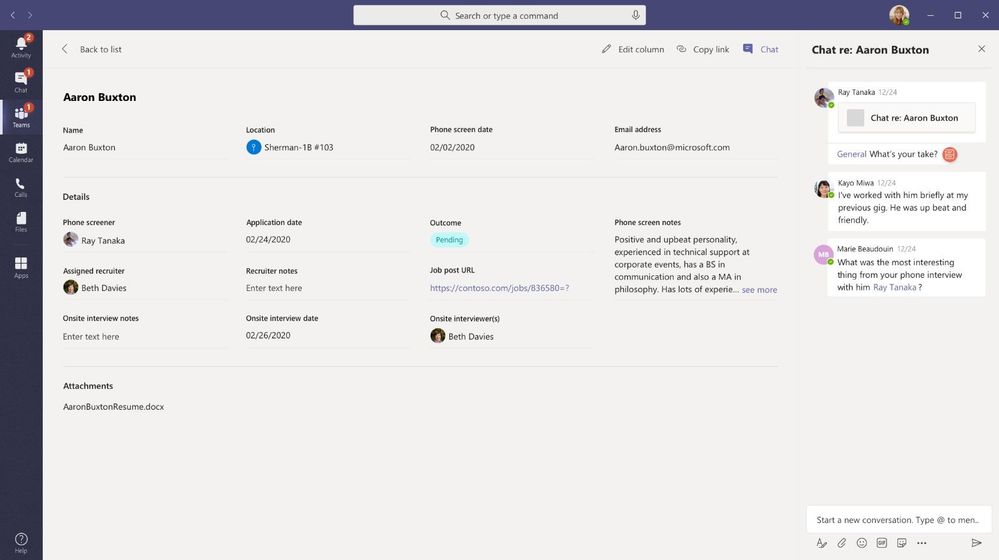Open the emoji picker in chat

point(862,543)
